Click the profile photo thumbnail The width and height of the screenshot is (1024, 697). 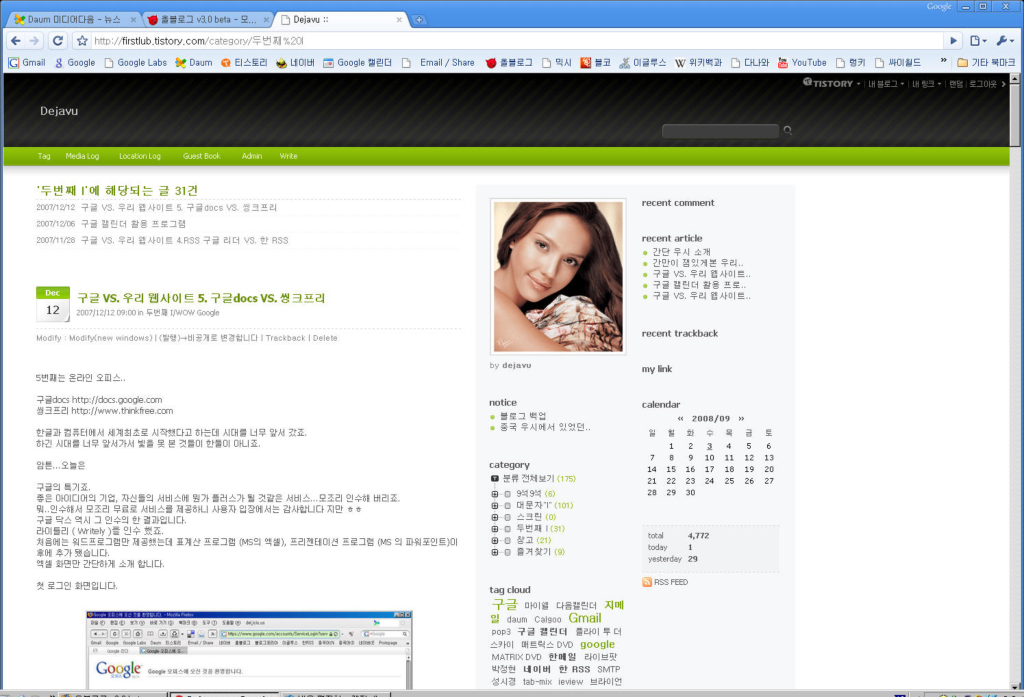tap(558, 276)
